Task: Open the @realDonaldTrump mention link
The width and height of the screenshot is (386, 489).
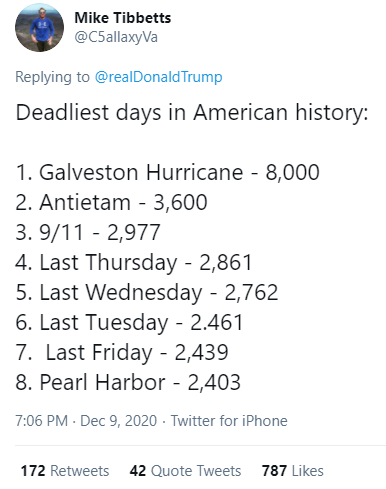Action: 159,77
